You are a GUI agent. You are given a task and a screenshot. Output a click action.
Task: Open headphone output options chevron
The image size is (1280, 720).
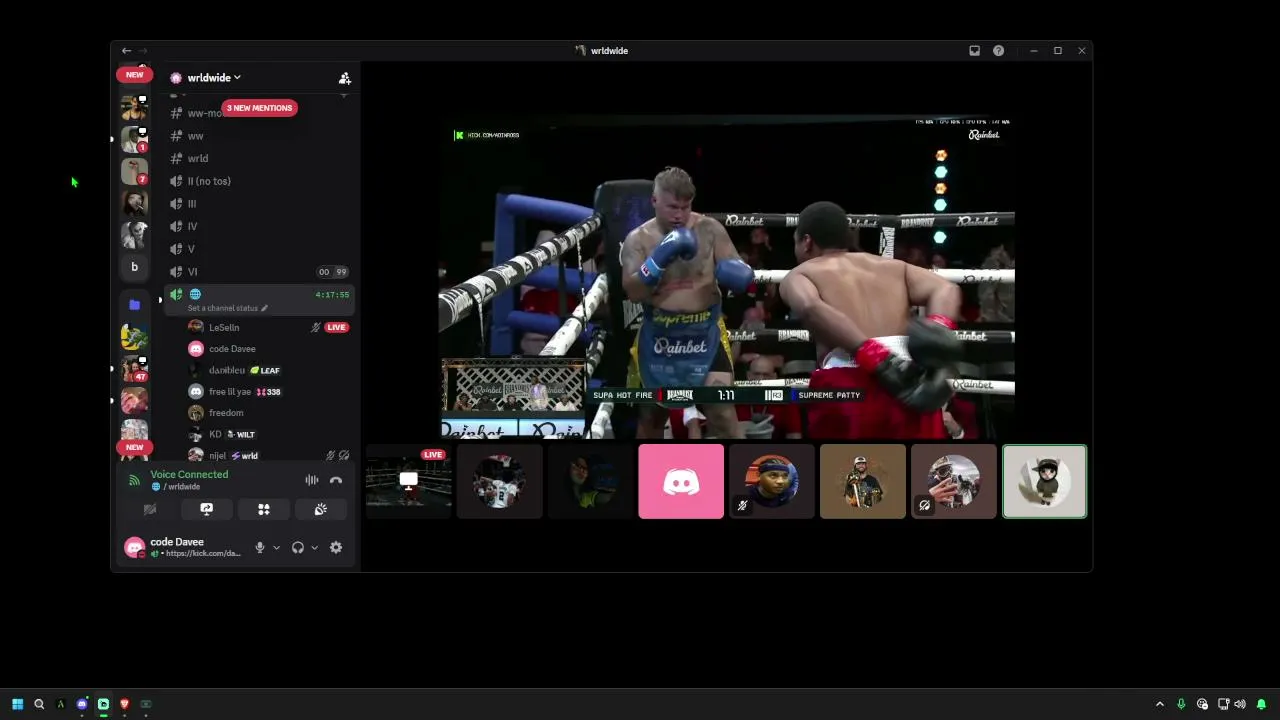(x=314, y=548)
